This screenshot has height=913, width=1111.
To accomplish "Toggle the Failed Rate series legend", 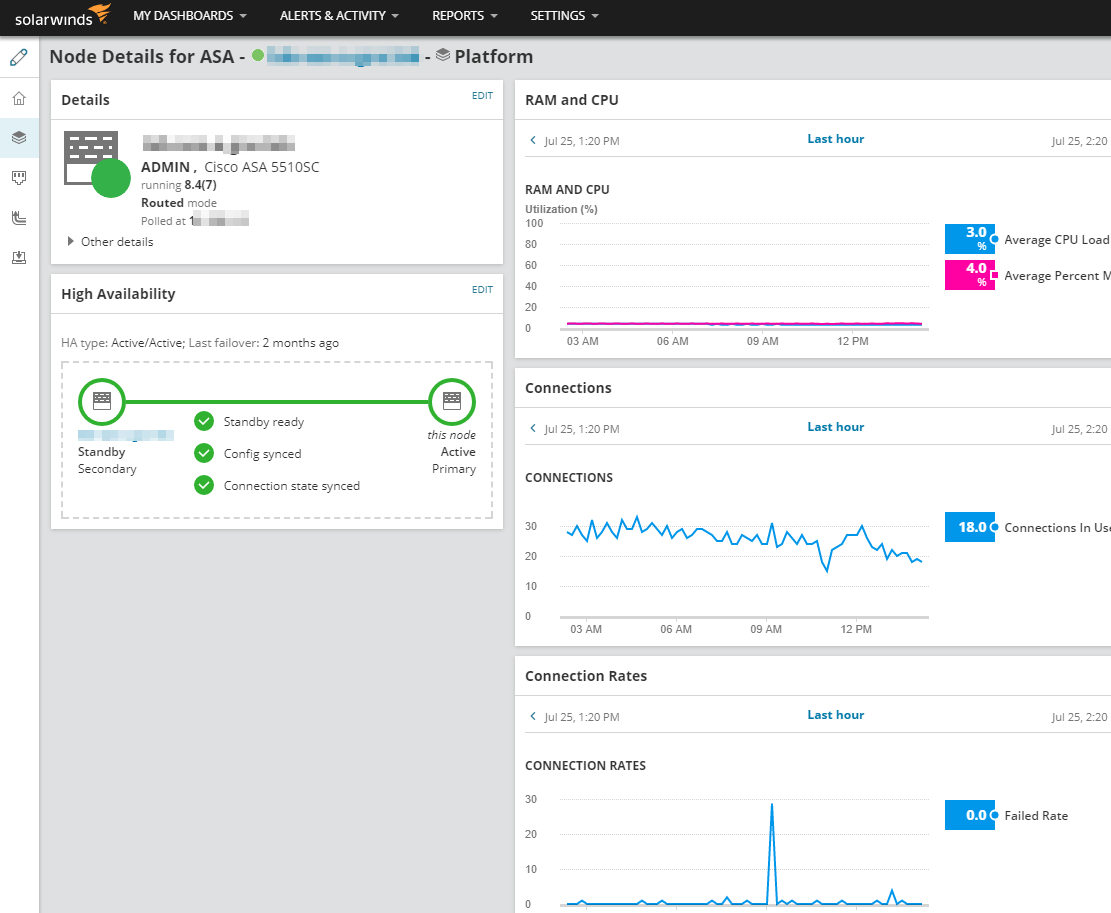I will (x=1036, y=816).
